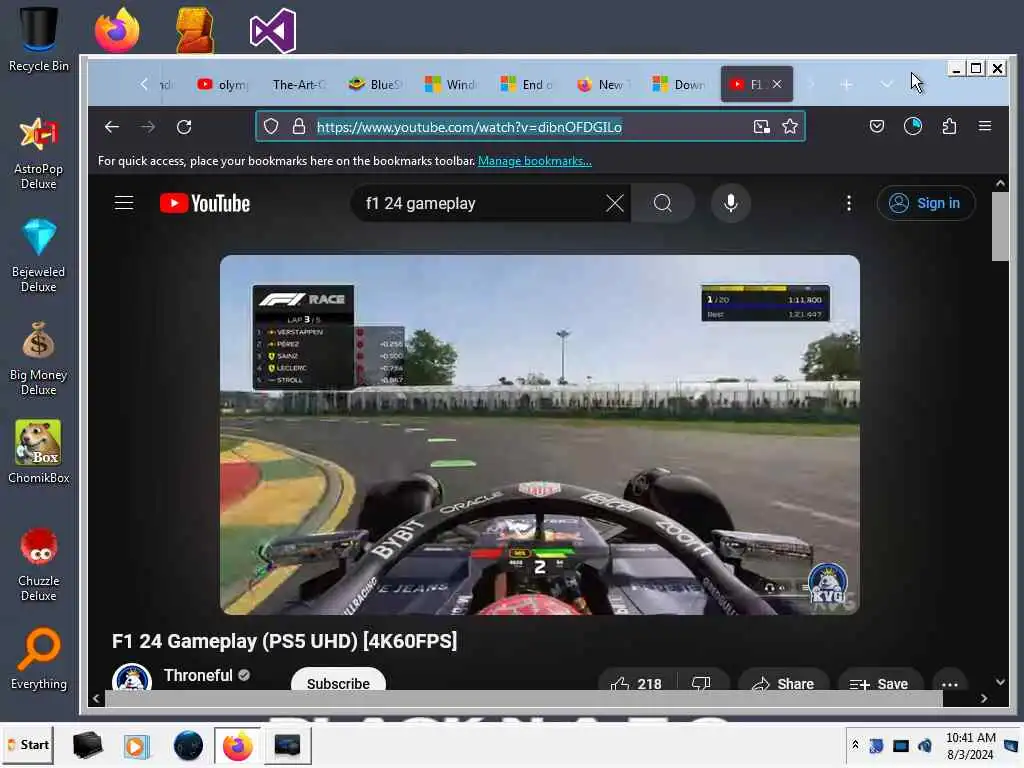Save the video to a playlist
The image size is (1024, 768).
coord(879,682)
